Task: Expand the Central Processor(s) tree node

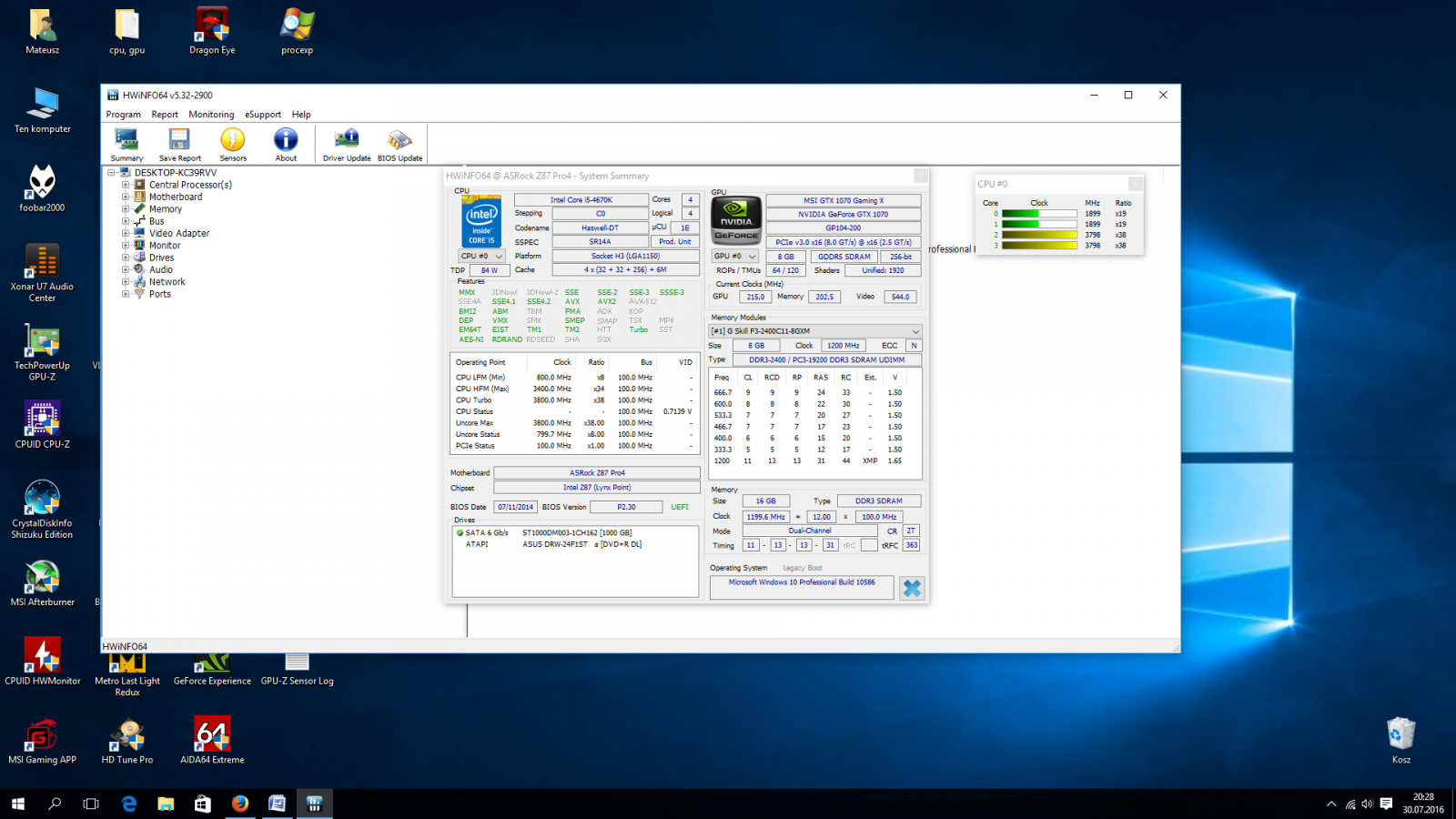Action: [x=126, y=185]
